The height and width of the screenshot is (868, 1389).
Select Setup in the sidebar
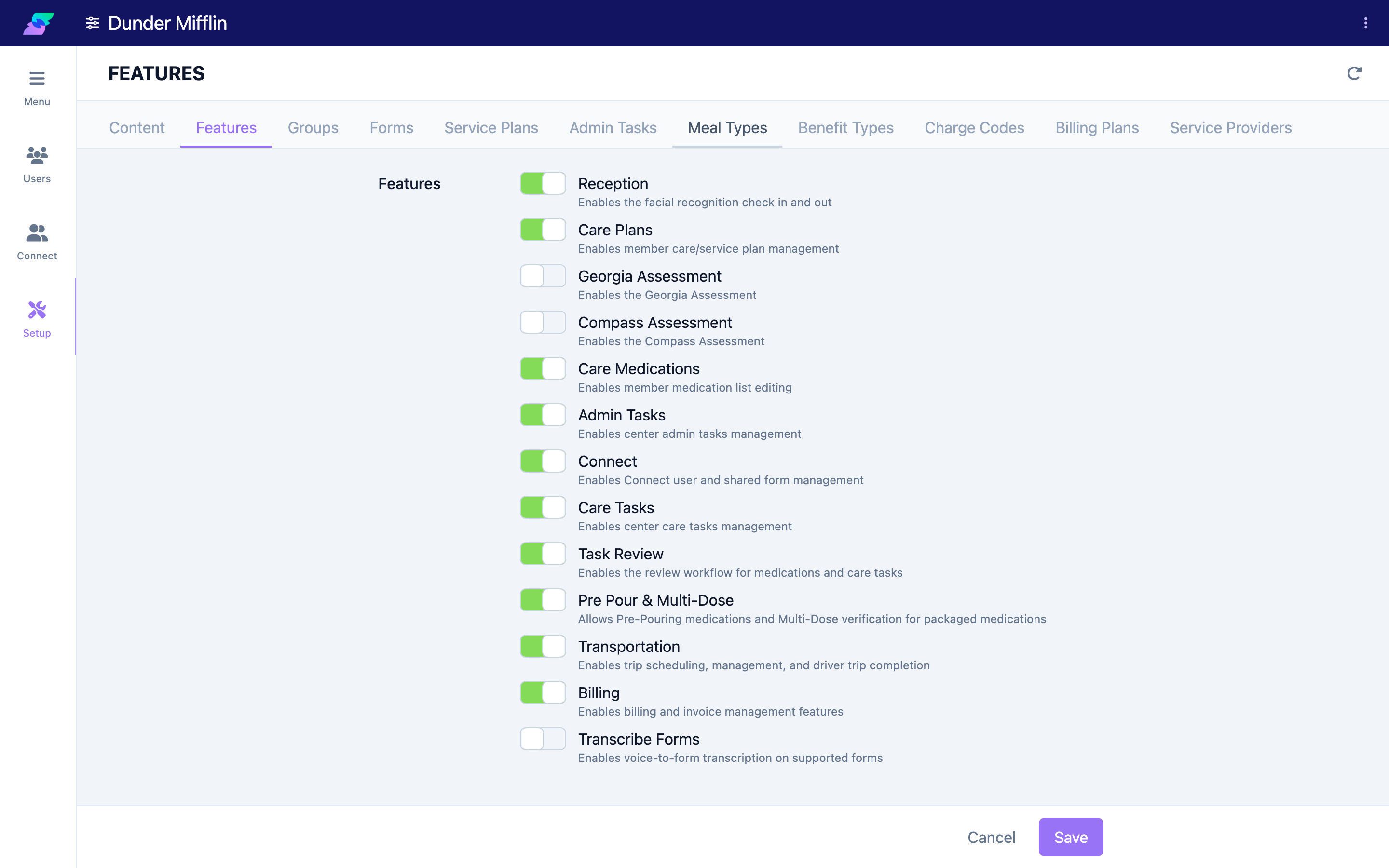(x=37, y=320)
